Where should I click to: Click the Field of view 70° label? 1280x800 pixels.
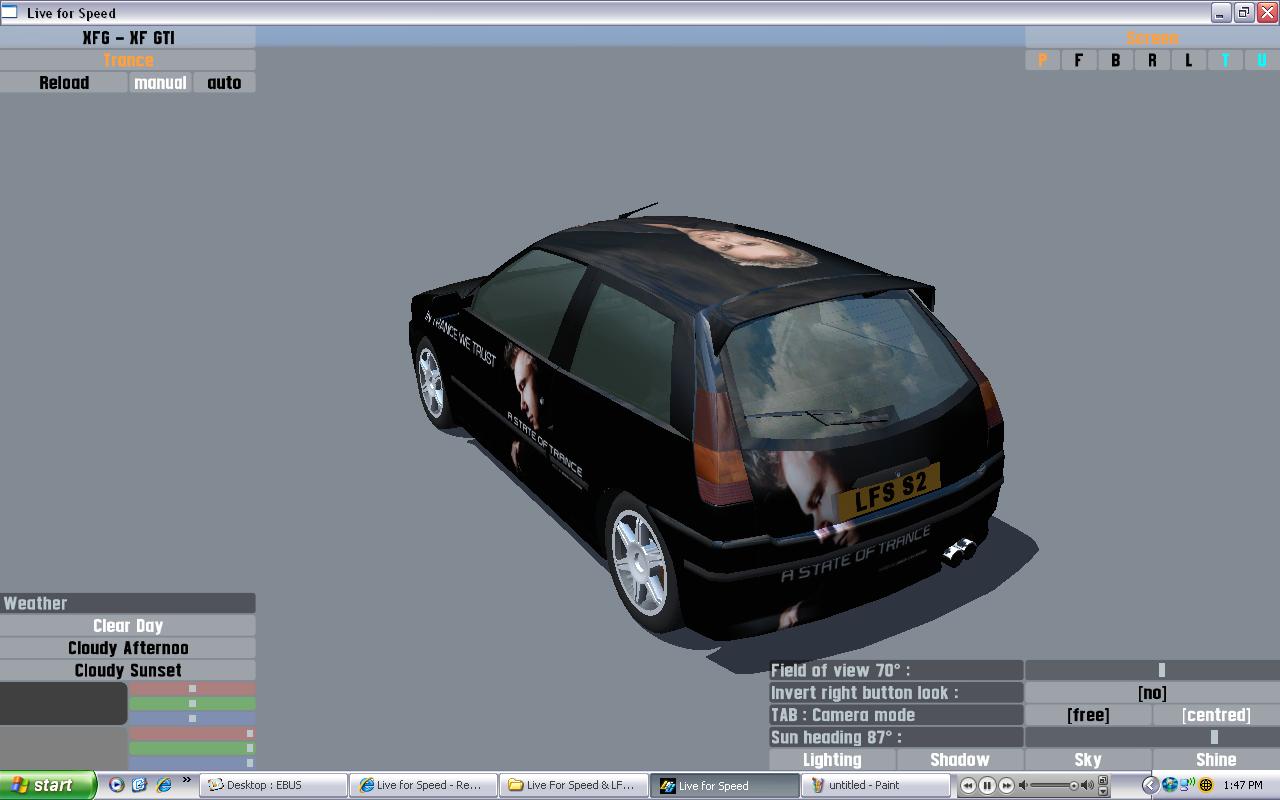[896, 670]
